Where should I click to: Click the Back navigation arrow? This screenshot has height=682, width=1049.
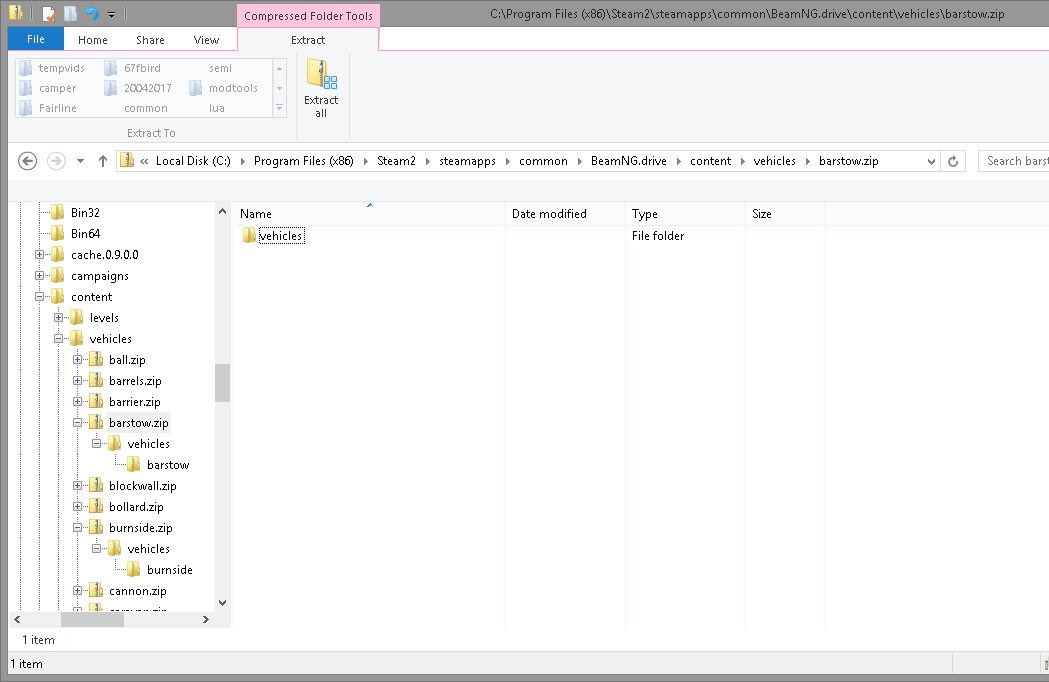[x=27, y=161]
